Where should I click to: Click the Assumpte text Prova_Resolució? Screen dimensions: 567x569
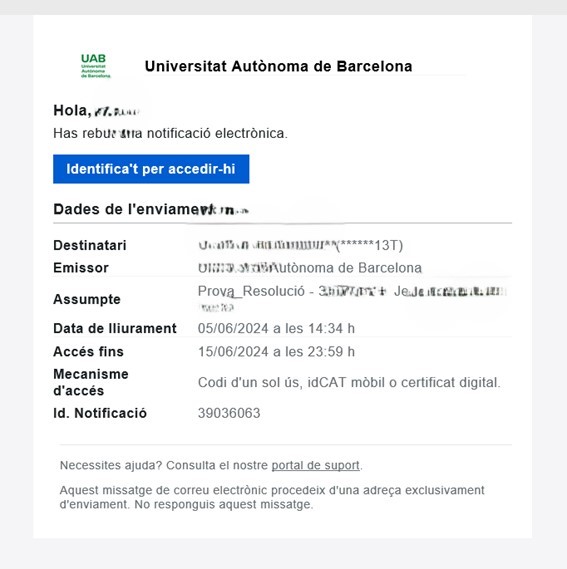click(251, 291)
